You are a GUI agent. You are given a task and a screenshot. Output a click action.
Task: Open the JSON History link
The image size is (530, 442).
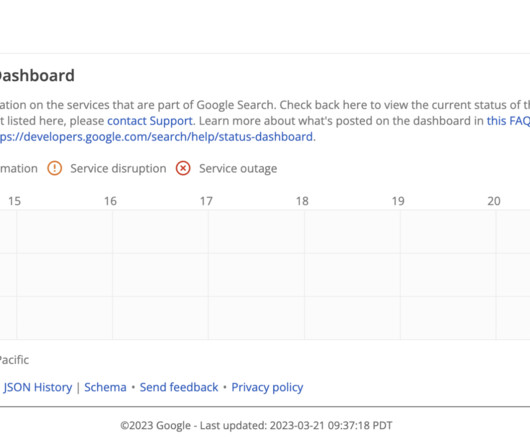click(x=38, y=387)
